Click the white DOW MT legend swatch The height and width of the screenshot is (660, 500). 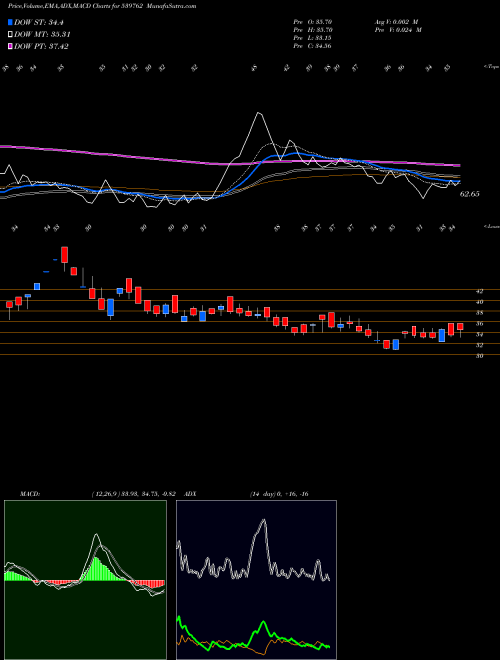[10, 34]
